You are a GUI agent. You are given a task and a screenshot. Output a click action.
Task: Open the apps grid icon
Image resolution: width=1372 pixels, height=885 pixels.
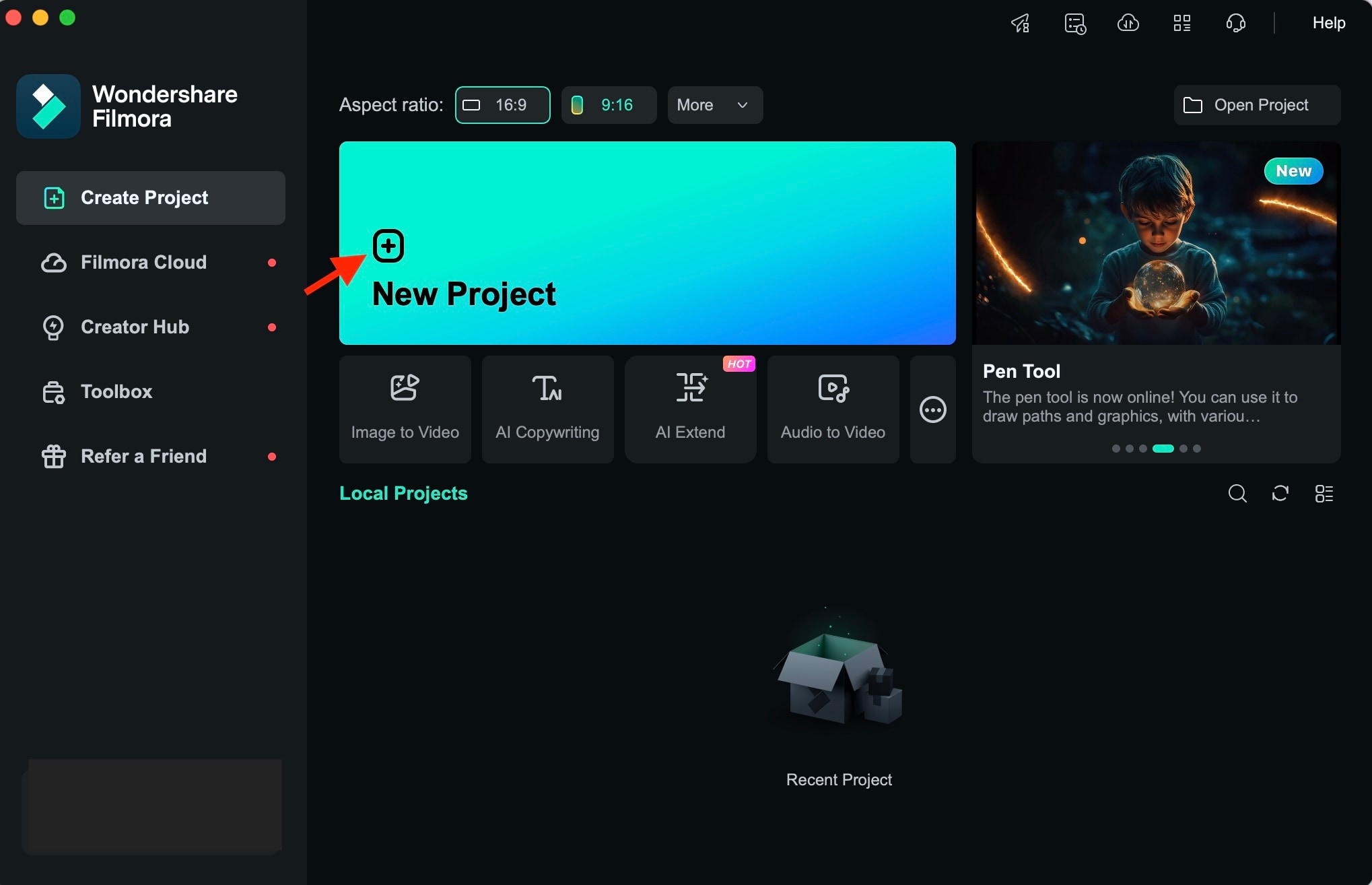[1182, 24]
